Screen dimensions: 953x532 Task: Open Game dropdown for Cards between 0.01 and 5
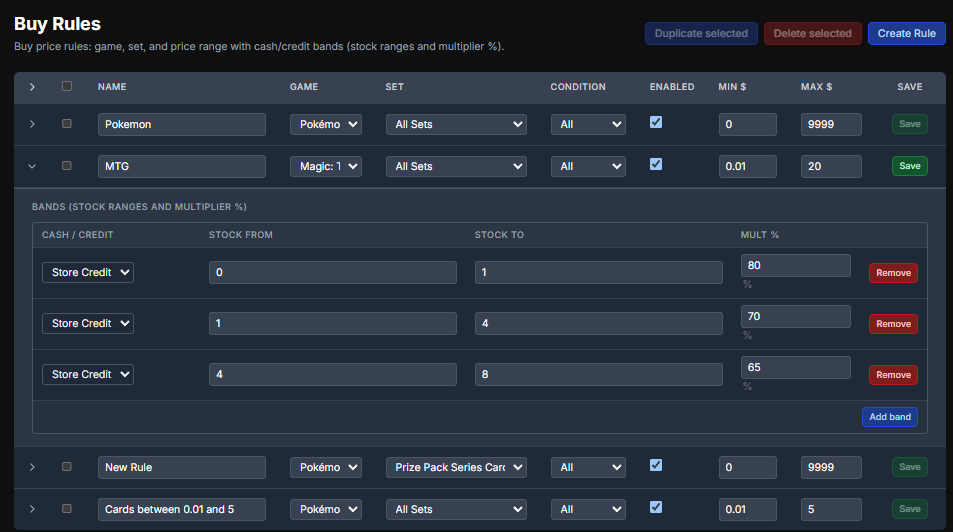coord(326,509)
